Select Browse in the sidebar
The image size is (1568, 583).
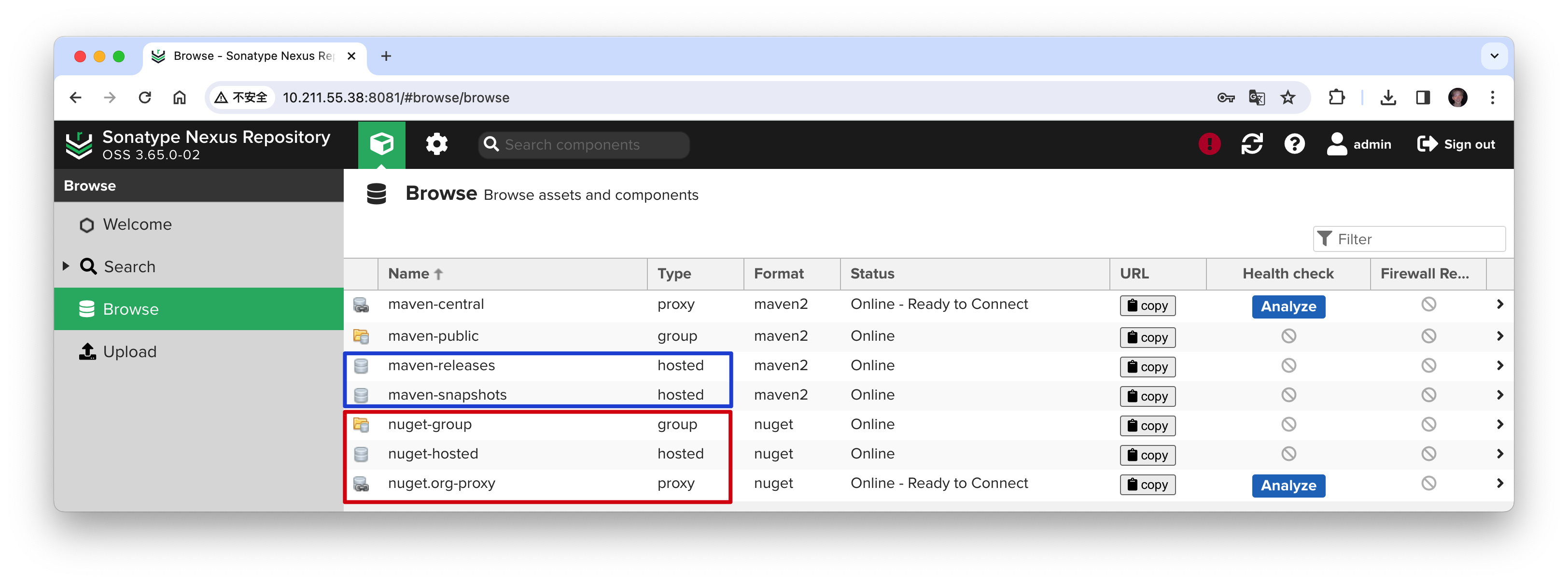(198, 309)
